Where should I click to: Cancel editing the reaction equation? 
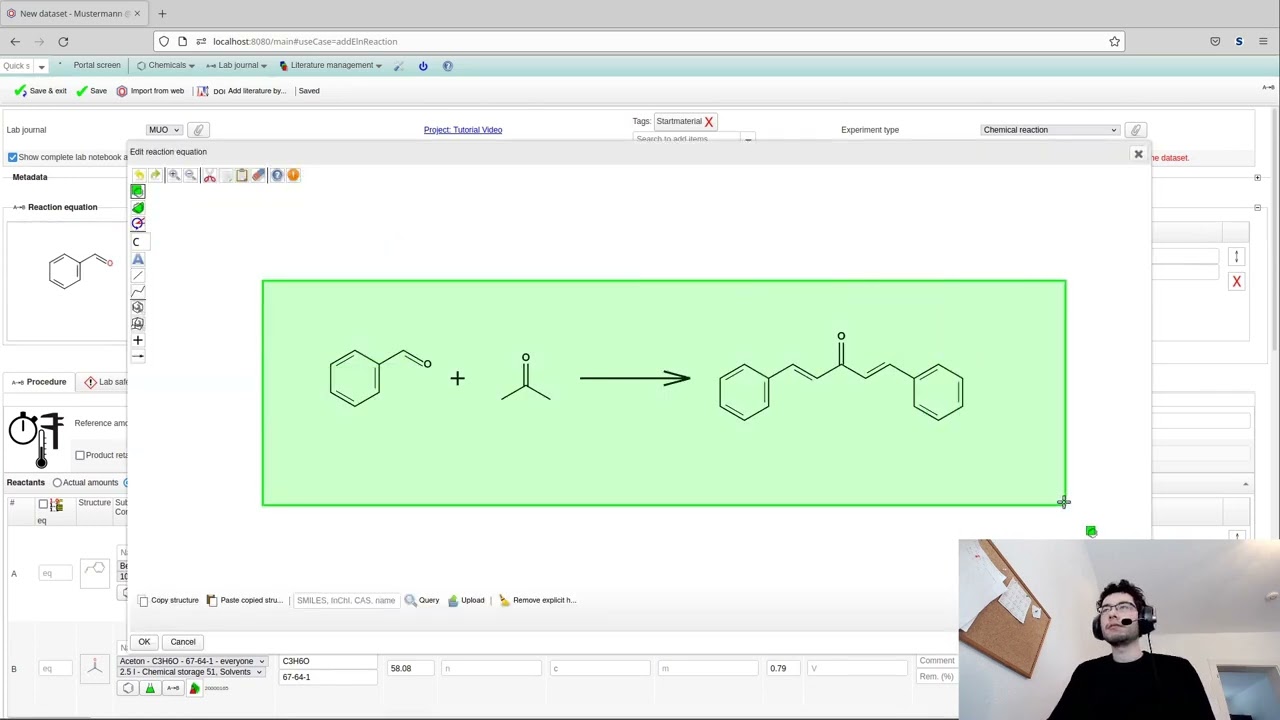pos(183,642)
